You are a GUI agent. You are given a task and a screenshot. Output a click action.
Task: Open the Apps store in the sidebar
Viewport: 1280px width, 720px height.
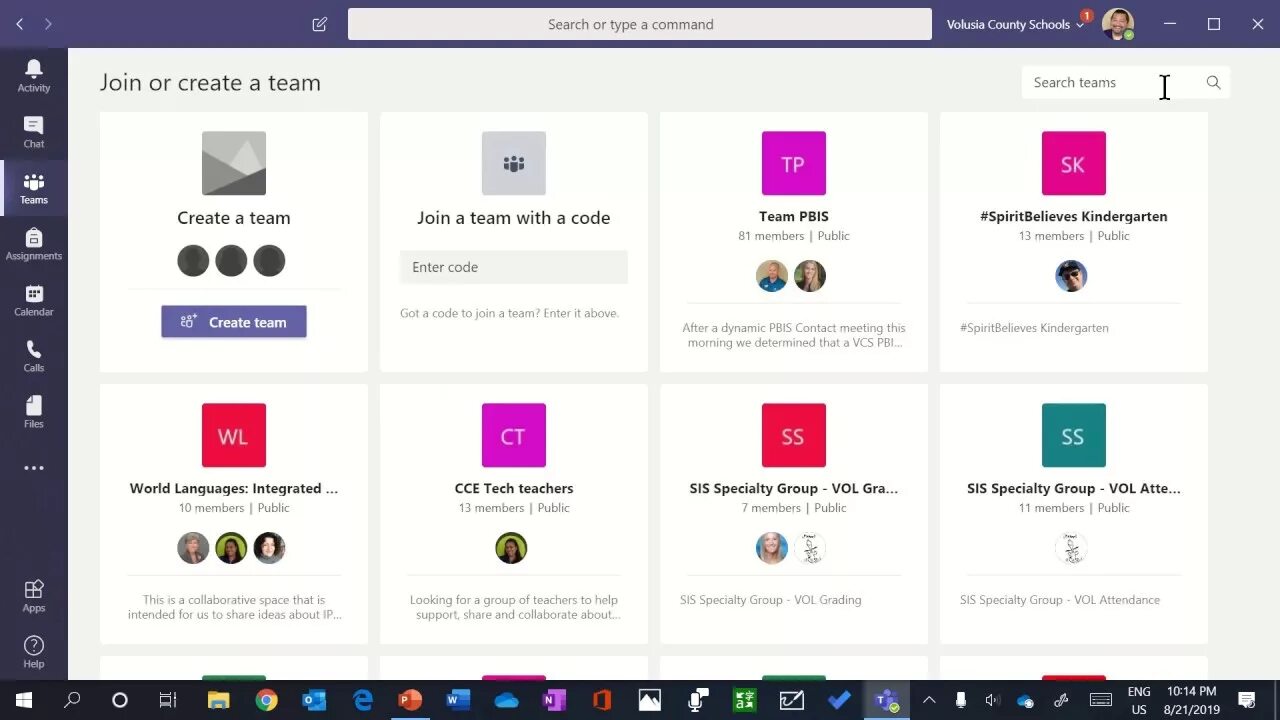tap(34, 596)
